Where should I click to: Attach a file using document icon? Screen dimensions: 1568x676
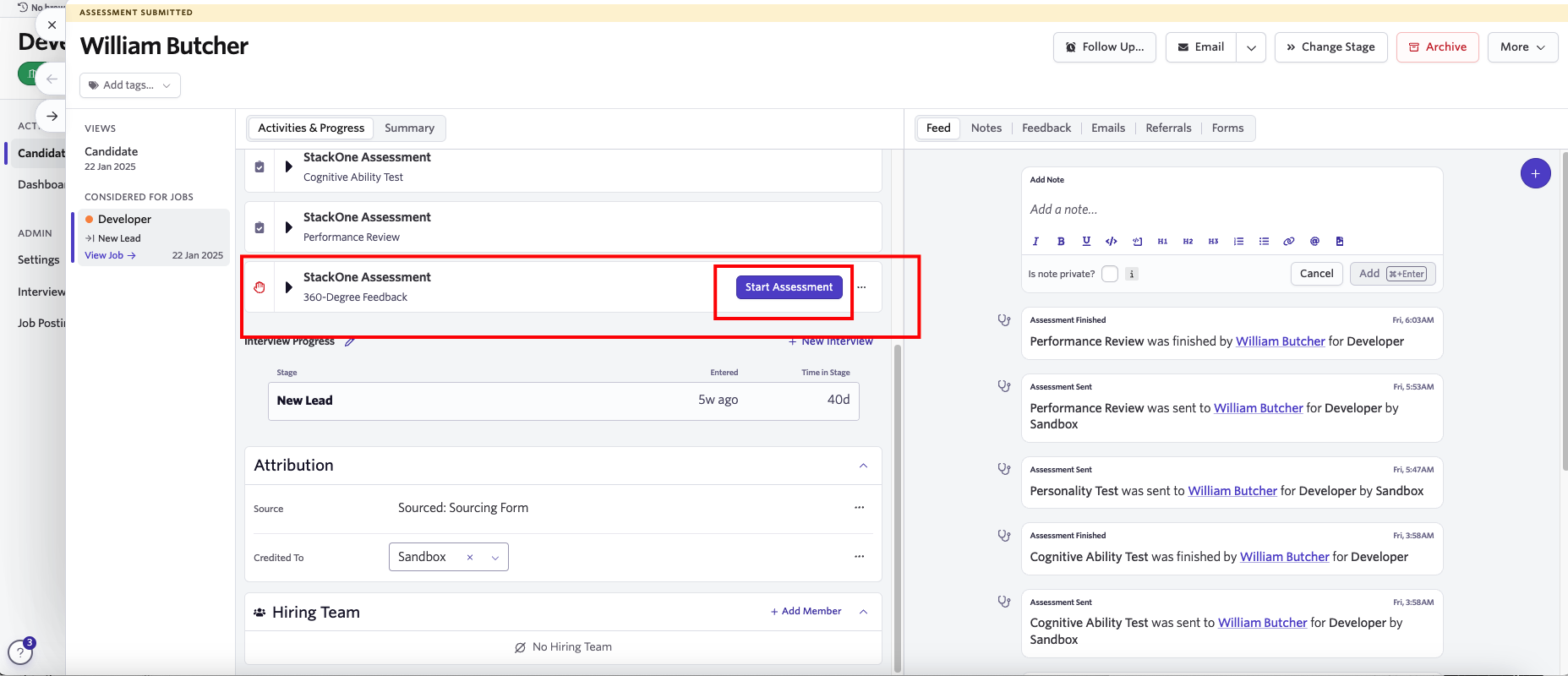(1340, 242)
